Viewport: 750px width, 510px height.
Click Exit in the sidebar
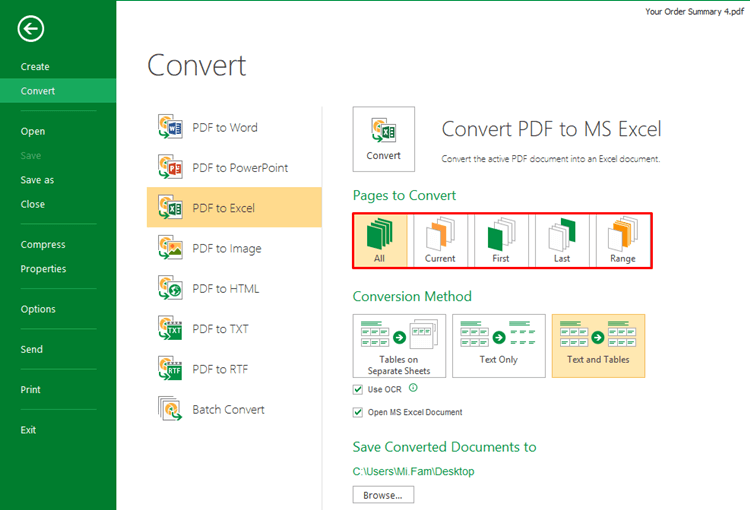coord(28,430)
